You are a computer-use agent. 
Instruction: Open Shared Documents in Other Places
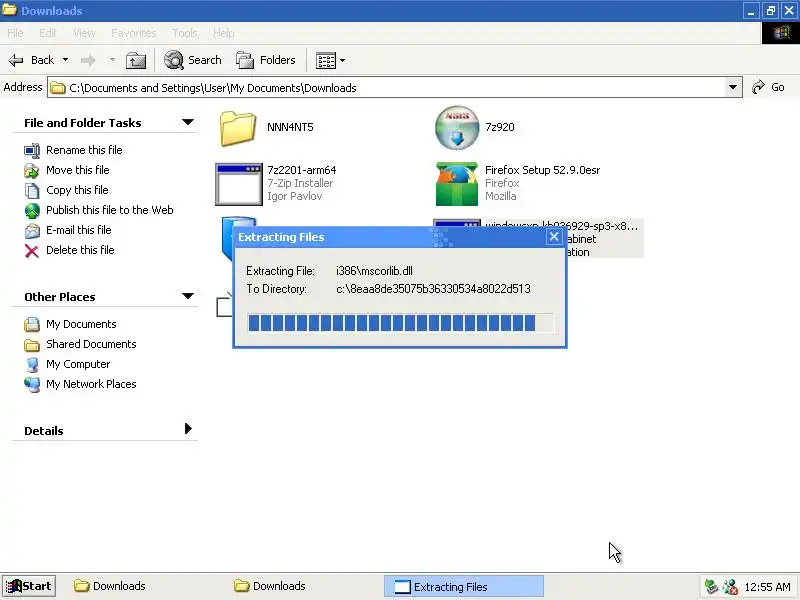[x=91, y=344]
